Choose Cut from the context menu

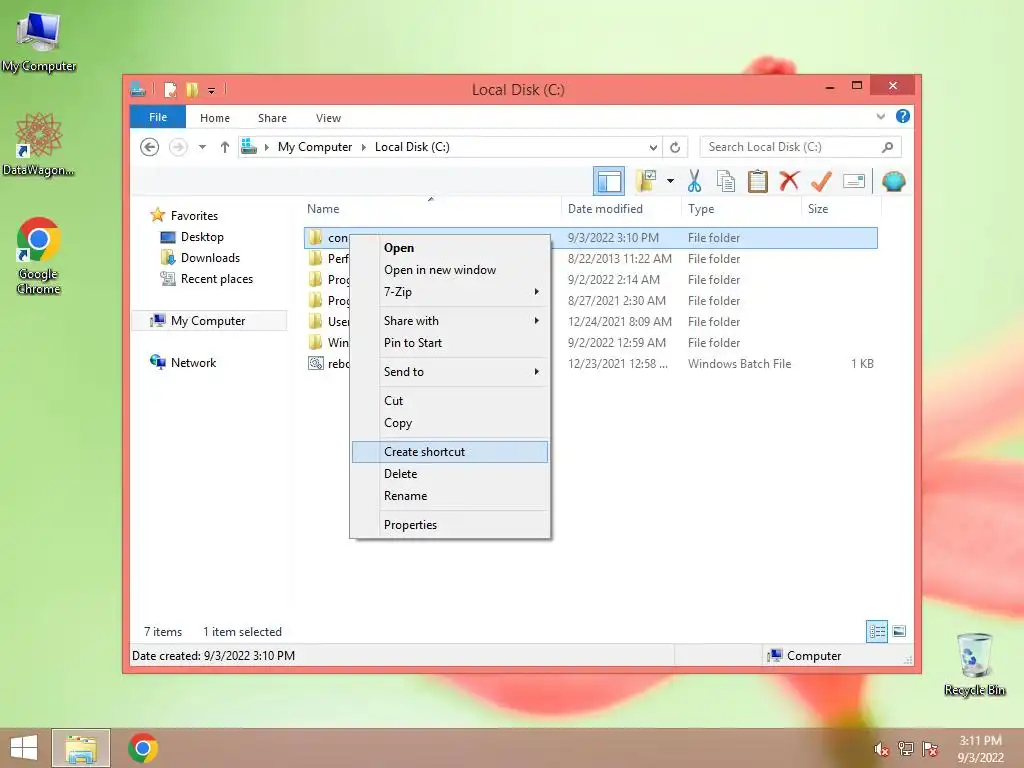click(x=450, y=400)
